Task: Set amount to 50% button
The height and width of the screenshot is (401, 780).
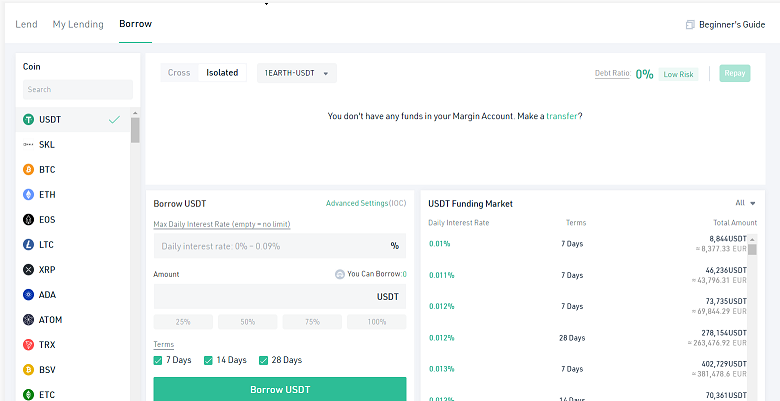Action: pyautogui.click(x=248, y=322)
